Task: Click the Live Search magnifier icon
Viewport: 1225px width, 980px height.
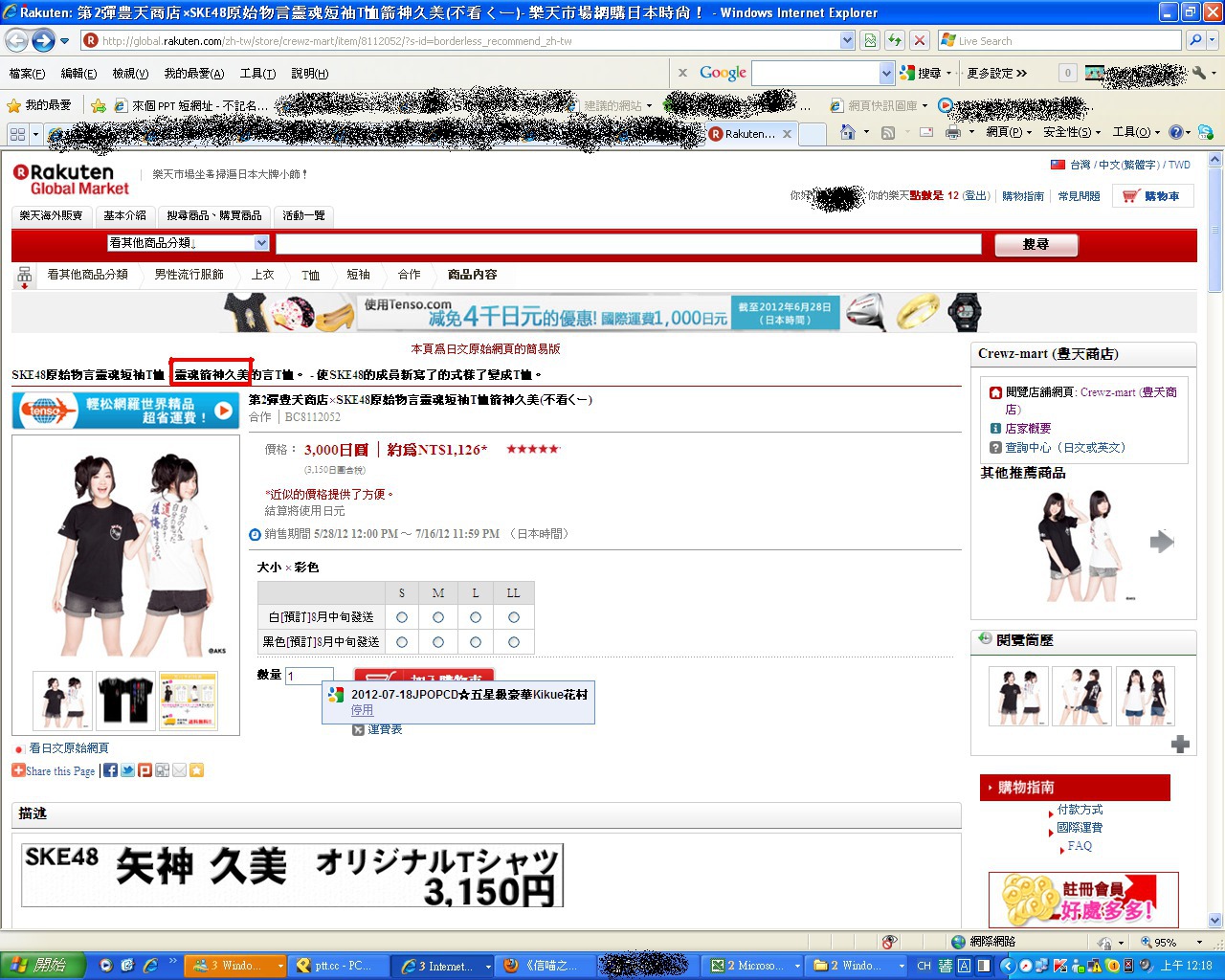Action: pyautogui.click(x=1194, y=40)
